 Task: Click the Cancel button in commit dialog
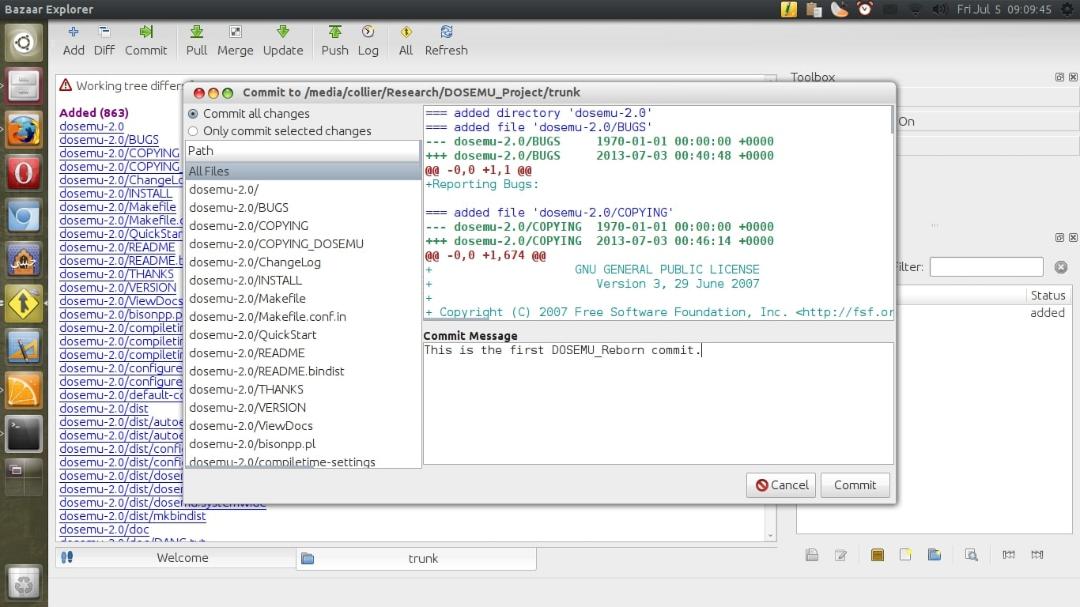pos(781,485)
